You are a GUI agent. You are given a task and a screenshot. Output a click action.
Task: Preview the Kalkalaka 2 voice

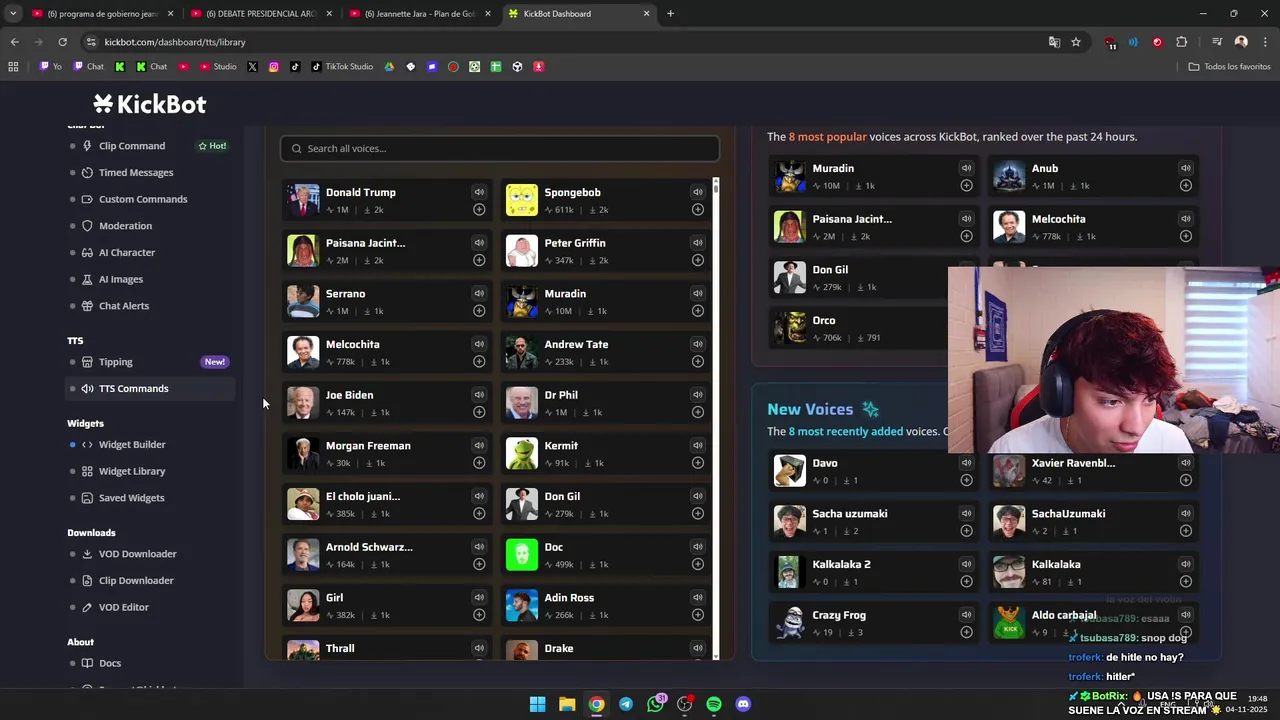tap(966, 564)
